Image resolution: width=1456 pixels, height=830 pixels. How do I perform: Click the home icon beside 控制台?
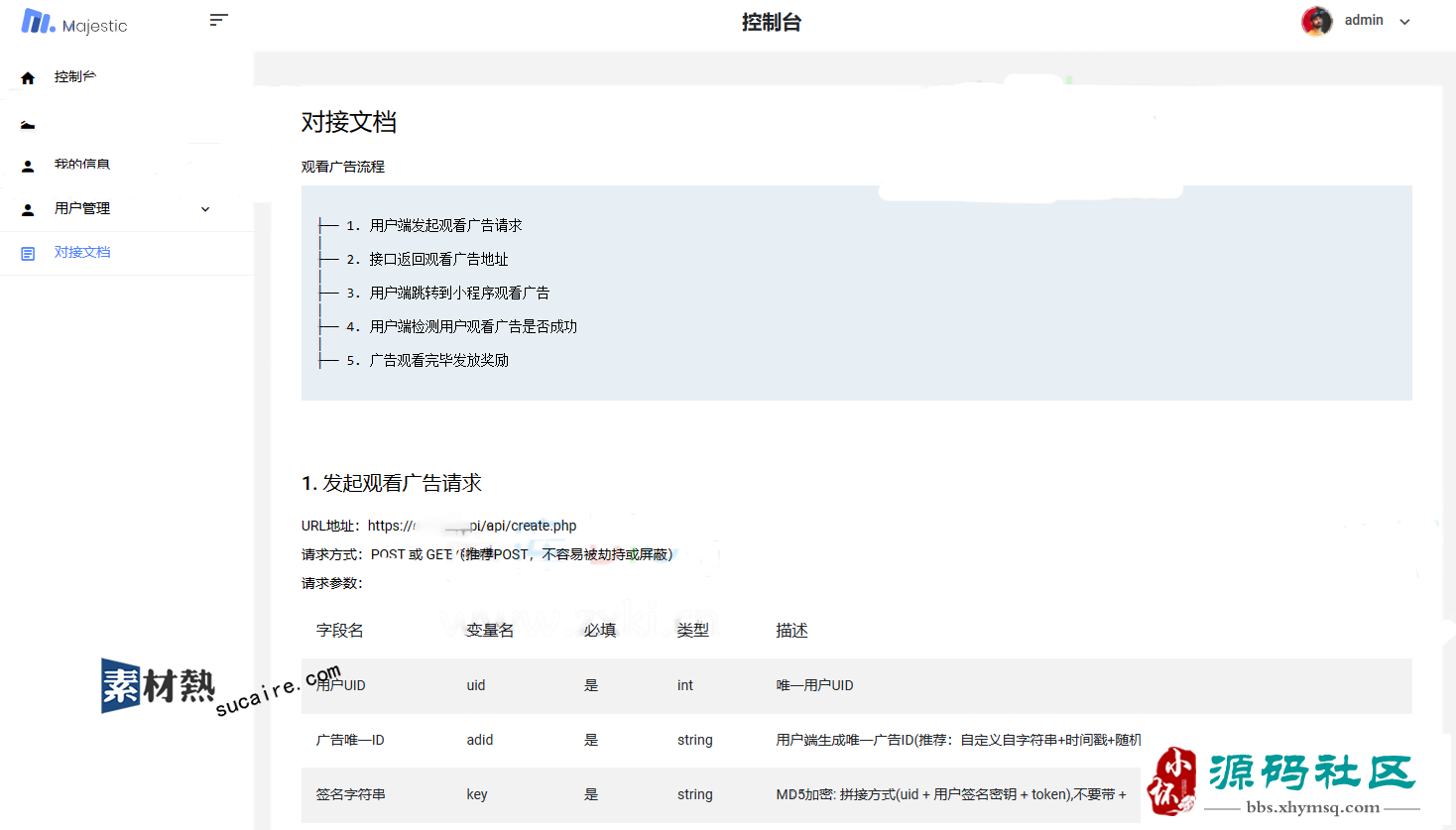(28, 77)
